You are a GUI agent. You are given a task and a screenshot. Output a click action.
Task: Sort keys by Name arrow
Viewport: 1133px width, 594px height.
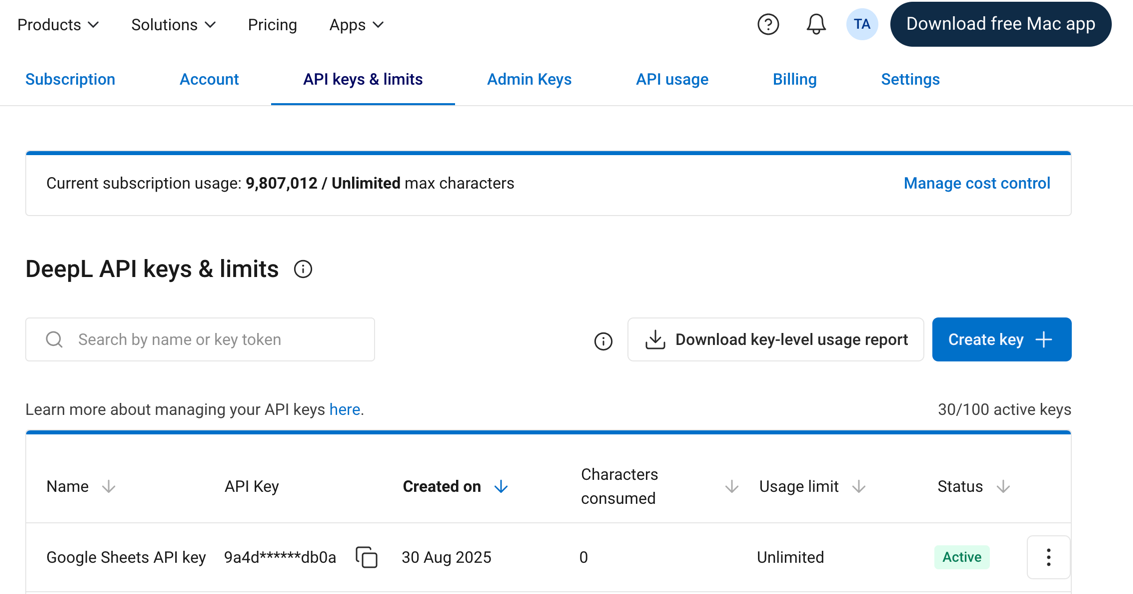click(109, 487)
